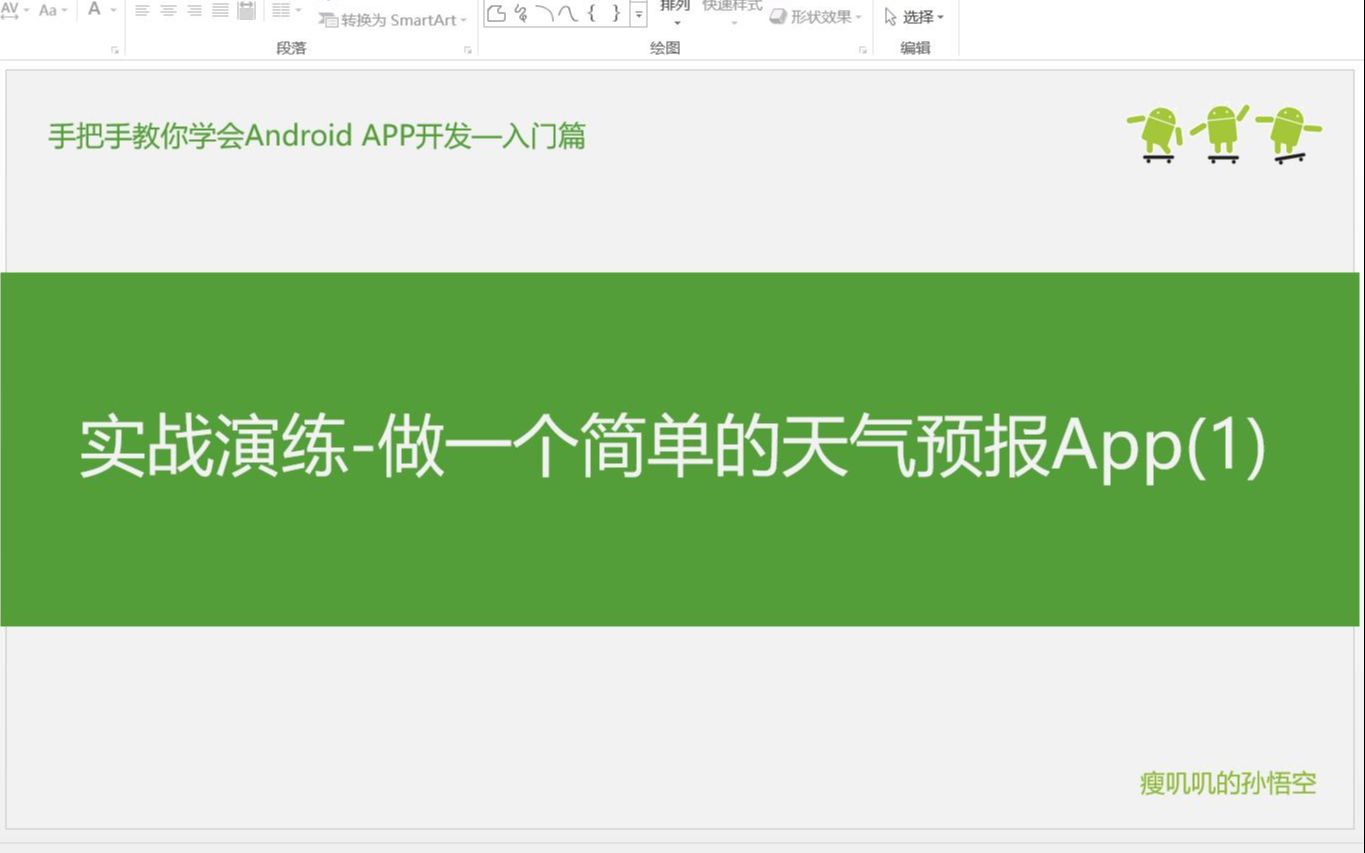The height and width of the screenshot is (853, 1365).
Task: Justify the paragraph text
Action: (x=220, y=10)
